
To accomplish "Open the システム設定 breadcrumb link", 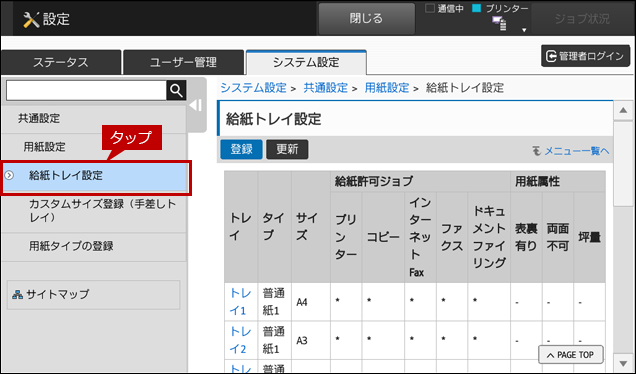I will 254,88.
